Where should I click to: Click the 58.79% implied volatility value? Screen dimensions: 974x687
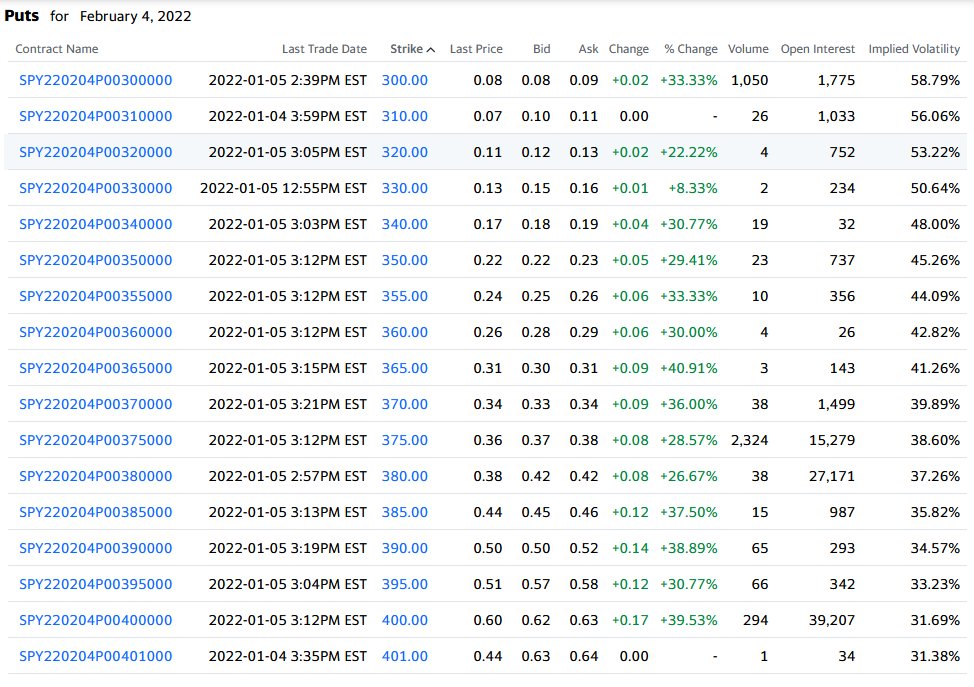(935, 80)
